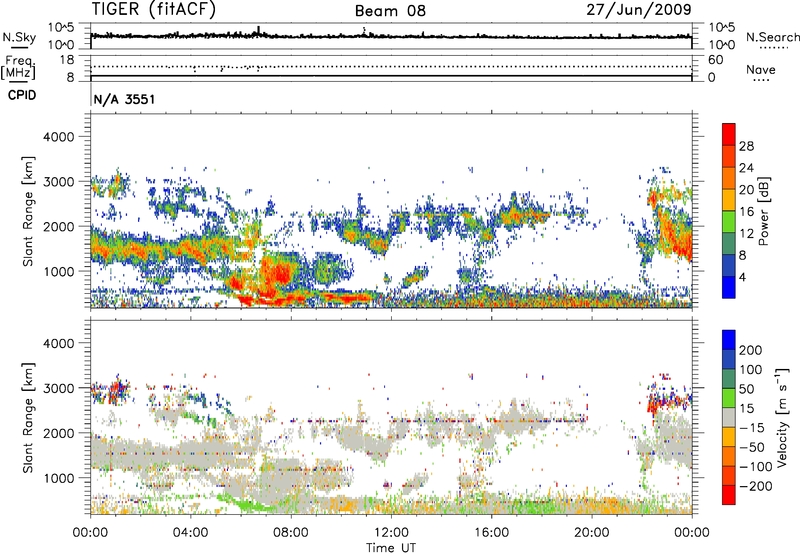Click the 'Power [dB]' colorbar label

tap(763, 211)
